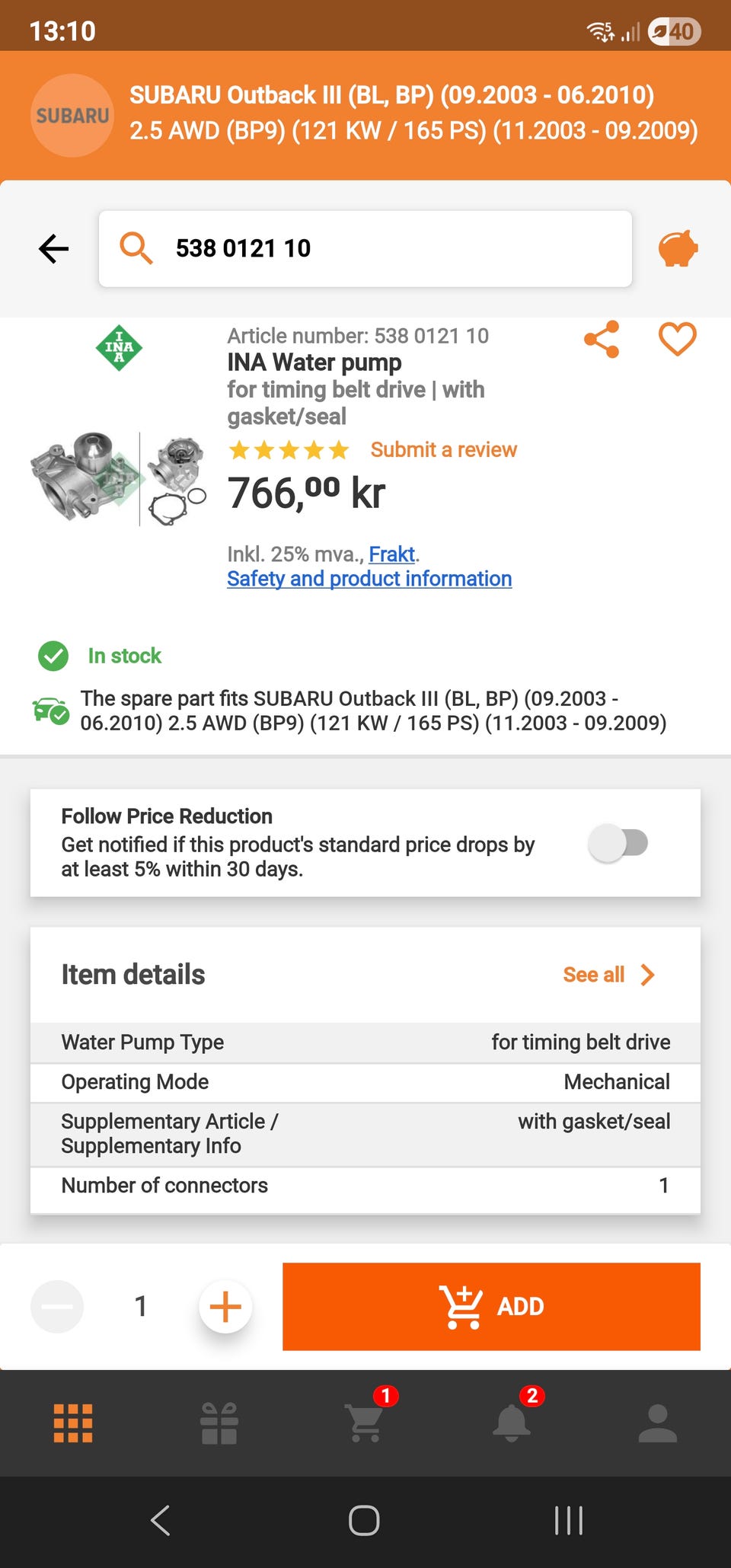Tap the search field containing 538 0121 10
This screenshot has height=1568, width=731.
(365, 249)
